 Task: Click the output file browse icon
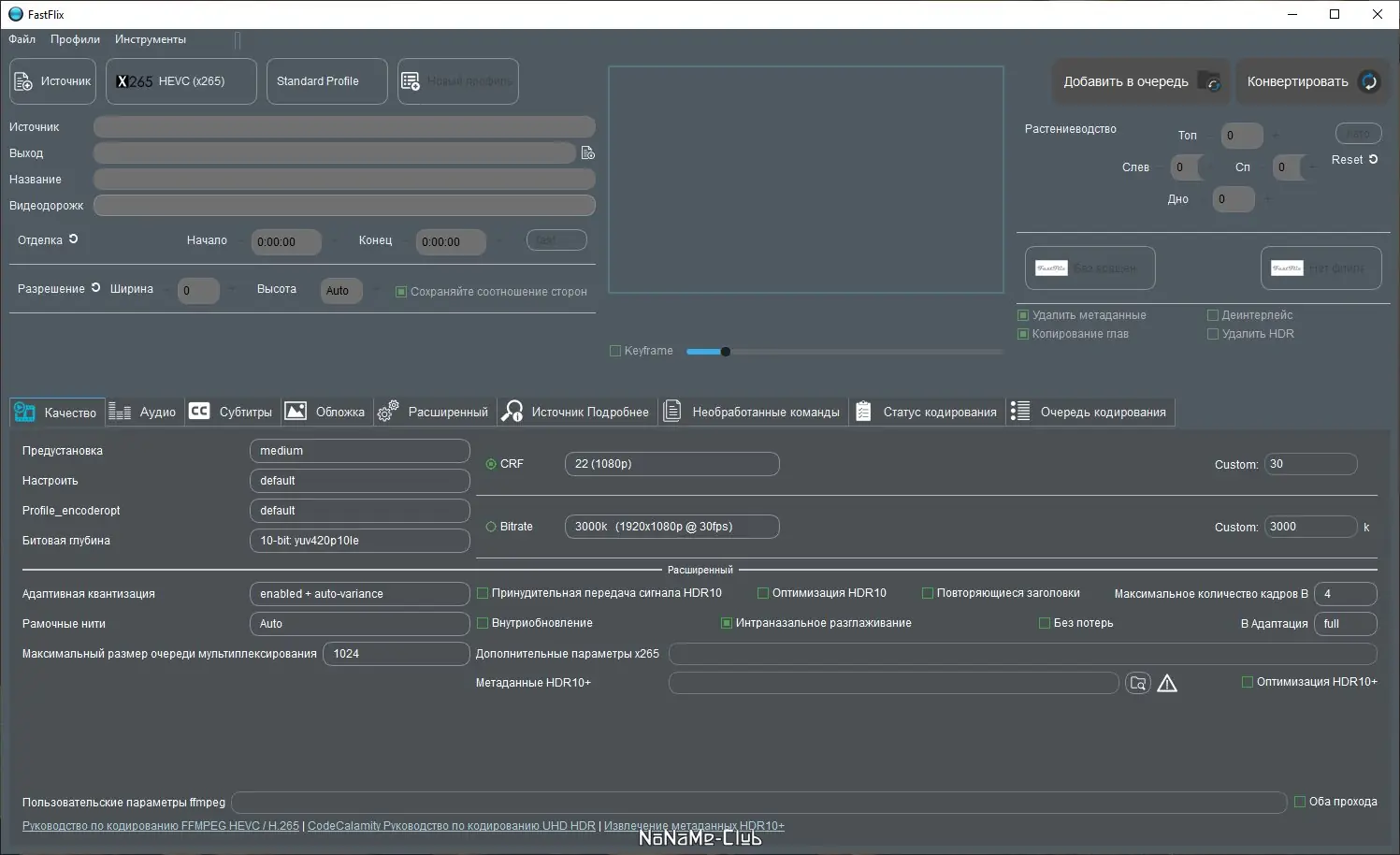pyautogui.click(x=587, y=152)
